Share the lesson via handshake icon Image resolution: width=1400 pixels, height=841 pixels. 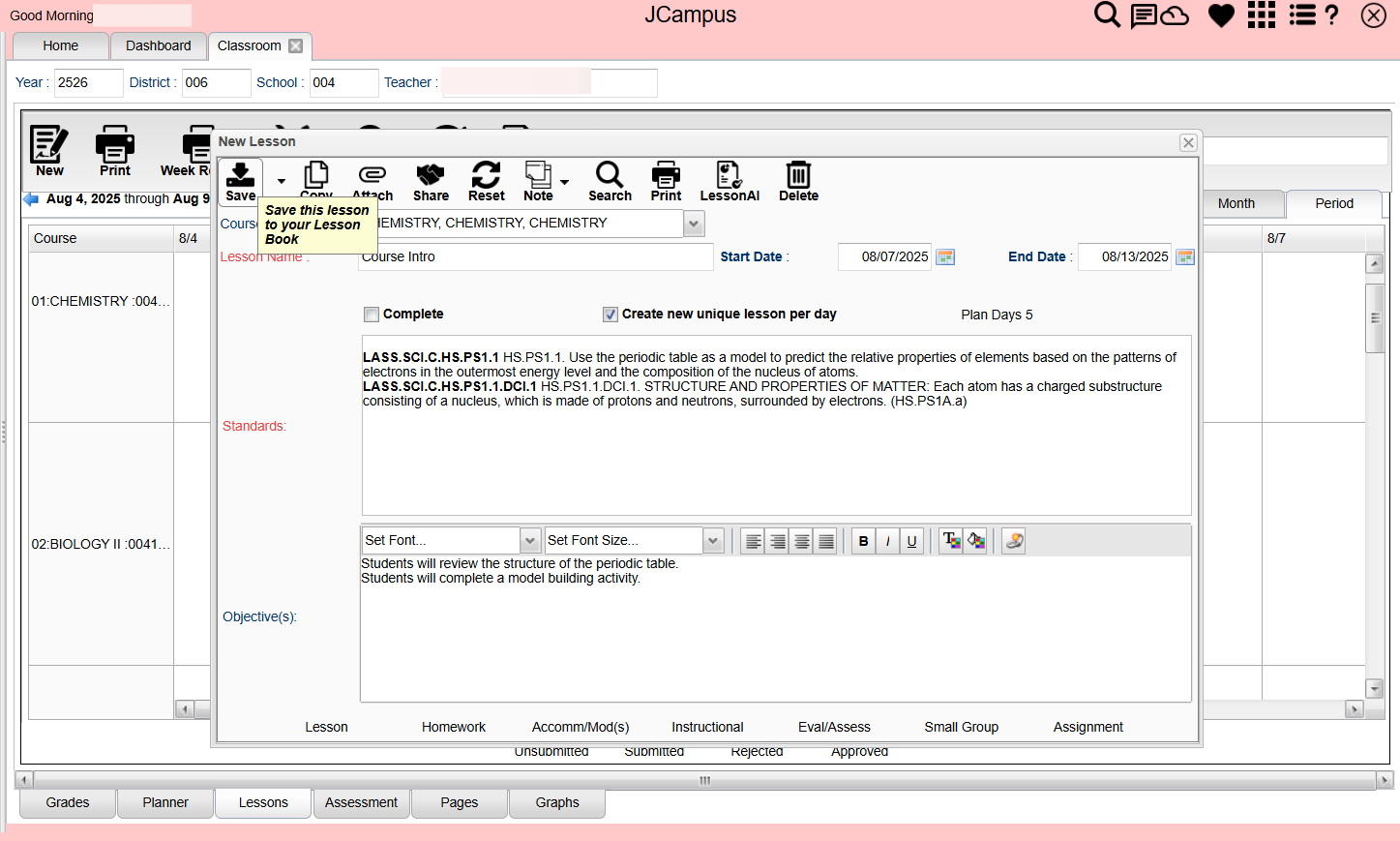(x=431, y=181)
